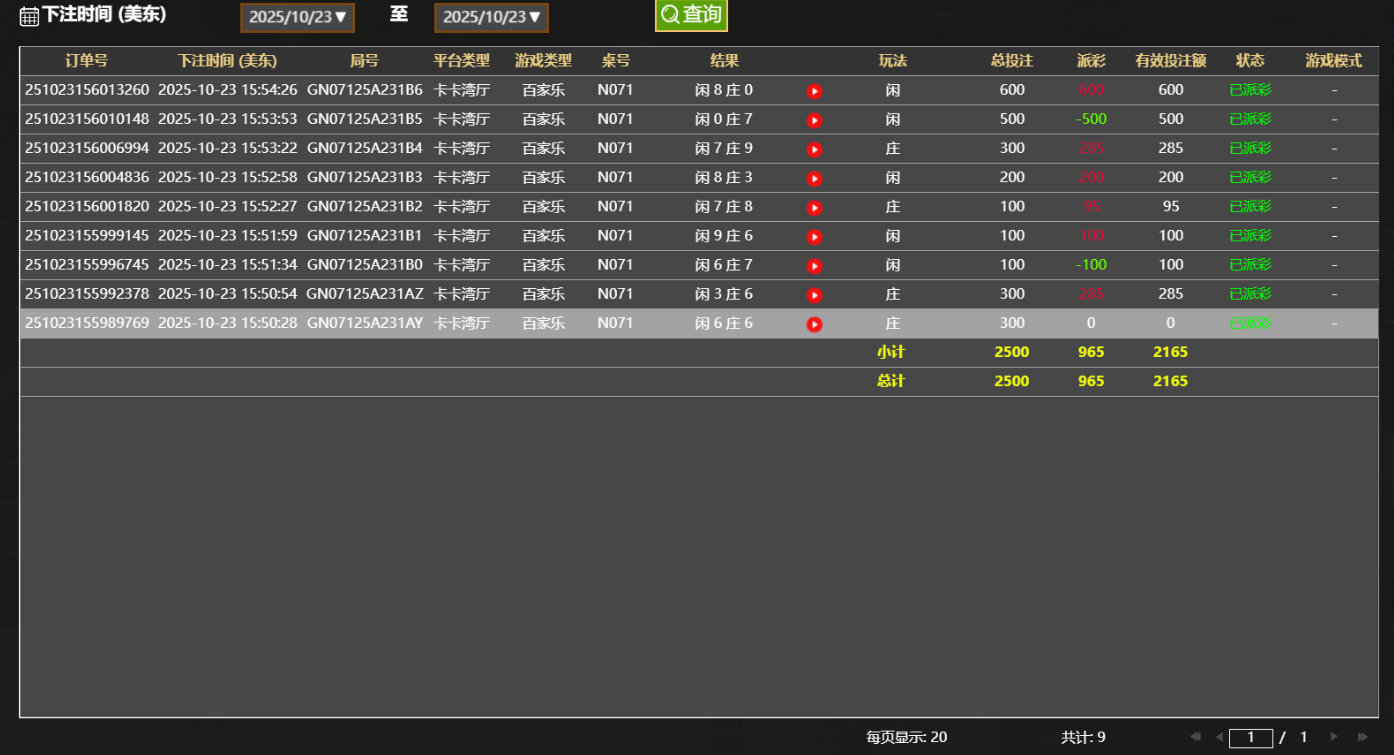Jump to the last page arrow
This screenshot has width=1394, height=755.
pos(1363,737)
